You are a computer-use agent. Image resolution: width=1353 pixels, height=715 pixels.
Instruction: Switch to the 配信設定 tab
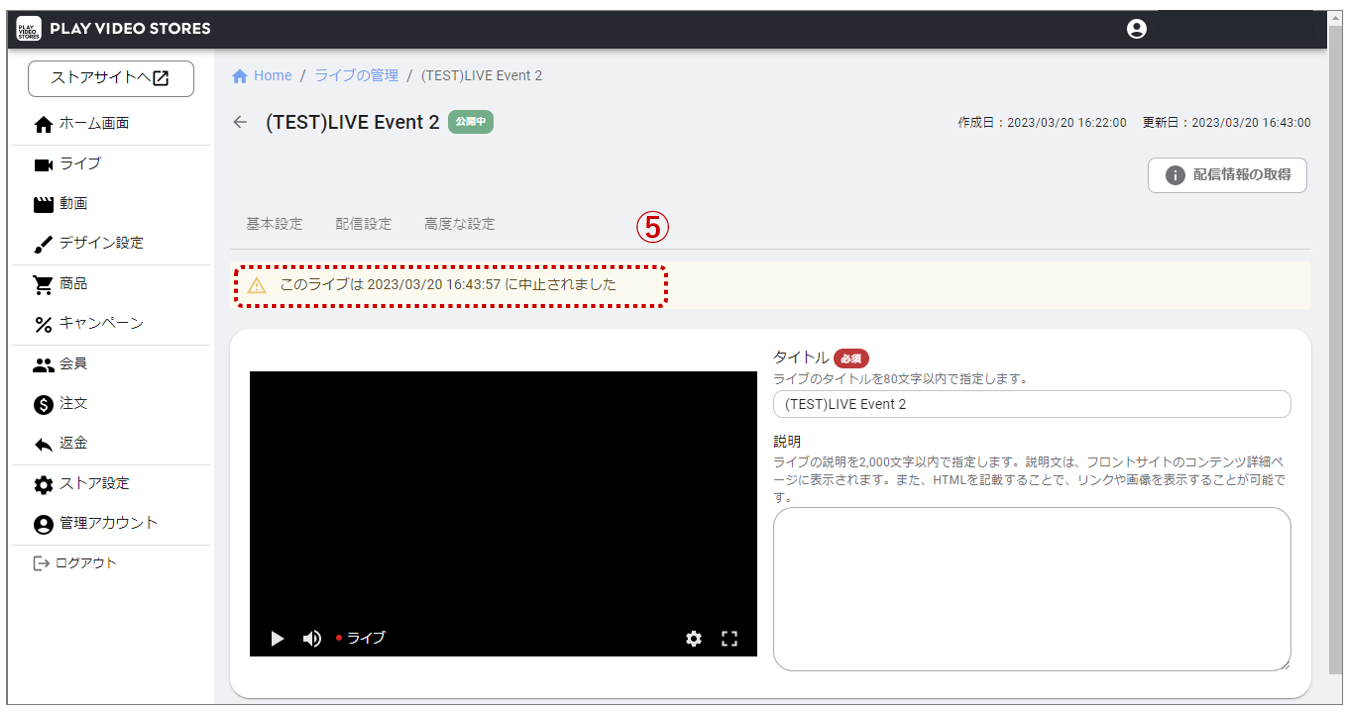click(364, 223)
